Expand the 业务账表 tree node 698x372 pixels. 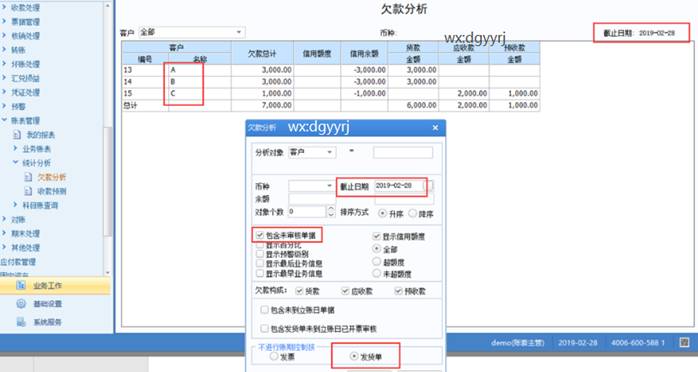coord(15,149)
